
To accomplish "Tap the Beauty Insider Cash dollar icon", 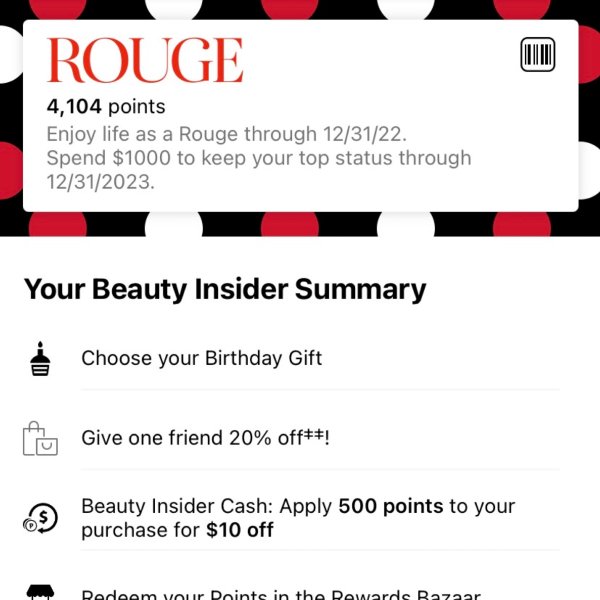I will click(x=40, y=518).
